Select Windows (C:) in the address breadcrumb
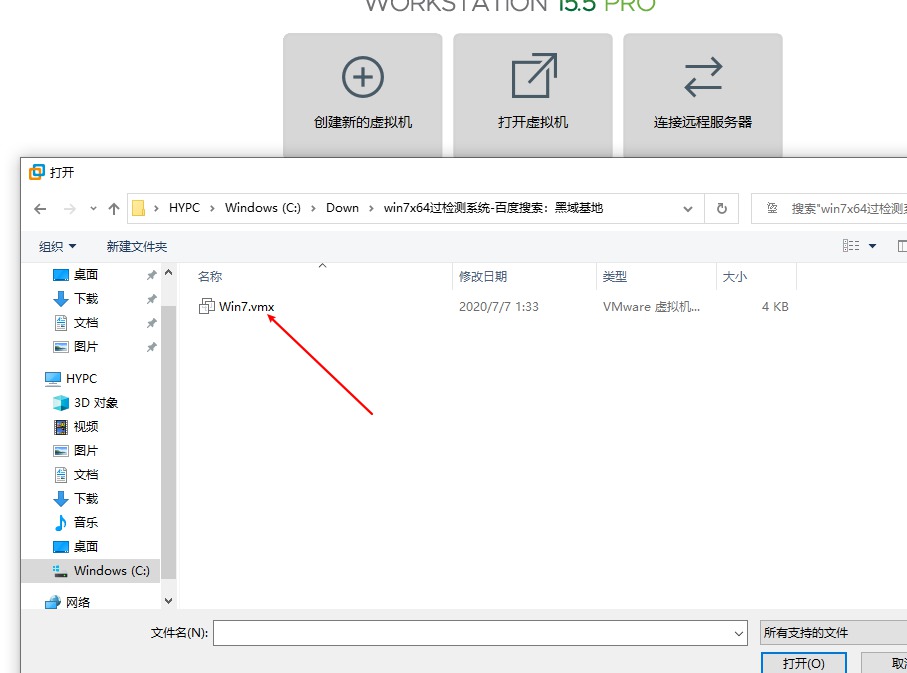This screenshot has width=907, height=673. [x=263, y=208]
